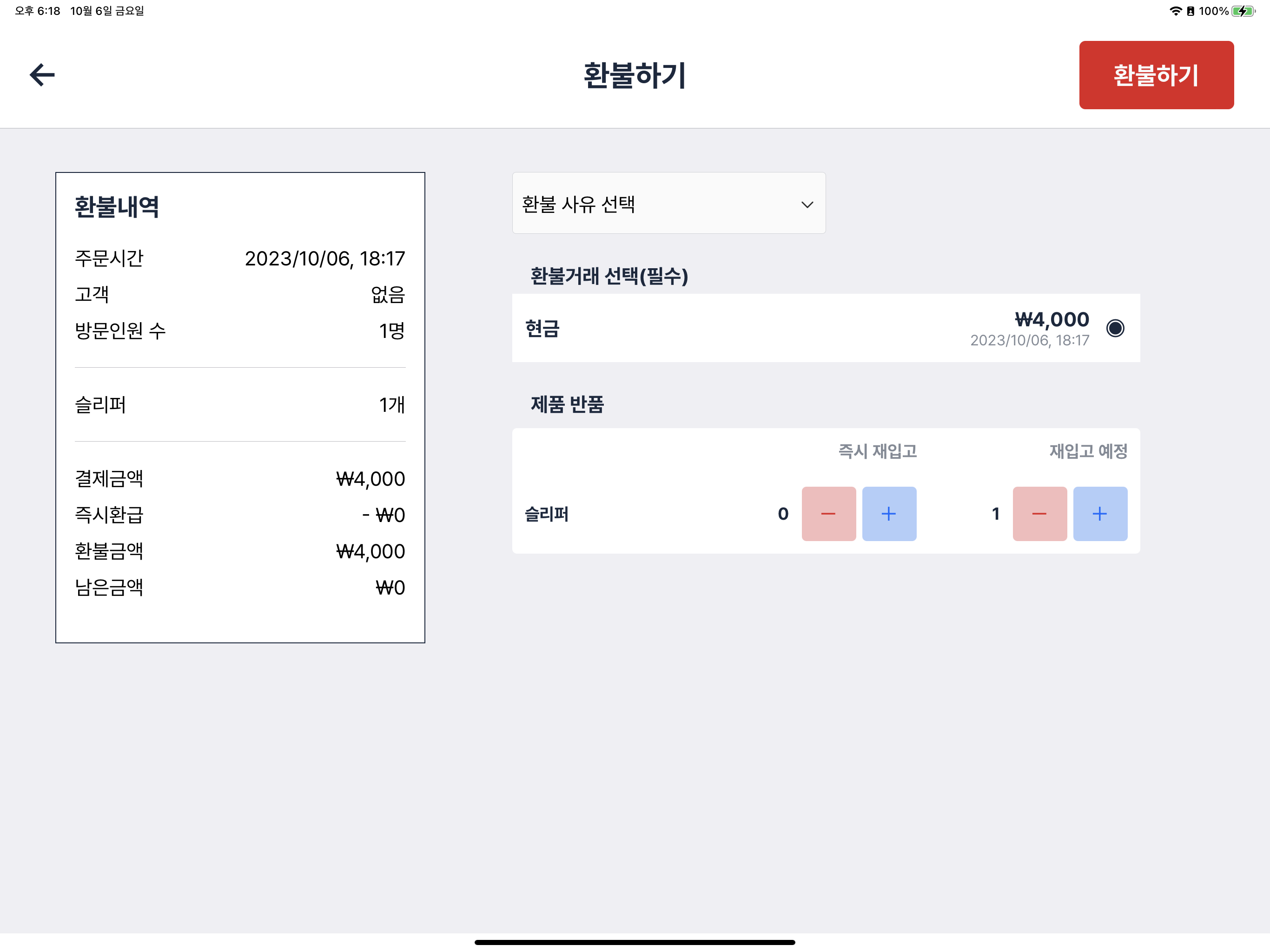Tap the 즉시 재입고 column header
This screenshot has height=952, width=1270.
(877, 451)
